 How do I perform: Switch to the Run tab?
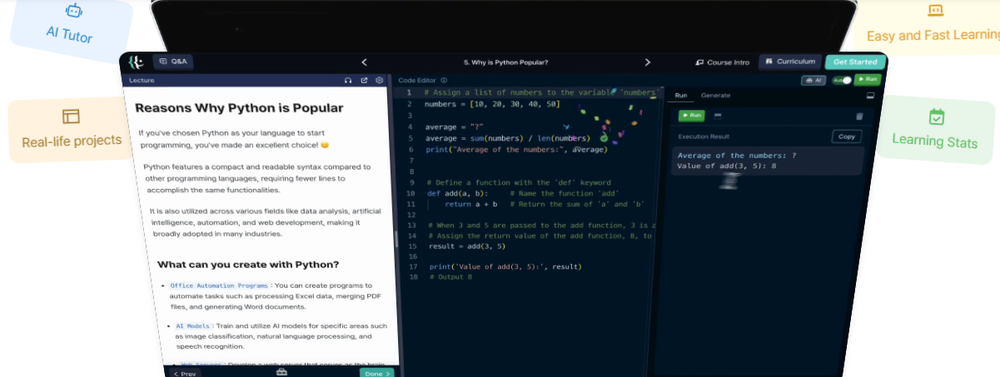pos(681,95)
